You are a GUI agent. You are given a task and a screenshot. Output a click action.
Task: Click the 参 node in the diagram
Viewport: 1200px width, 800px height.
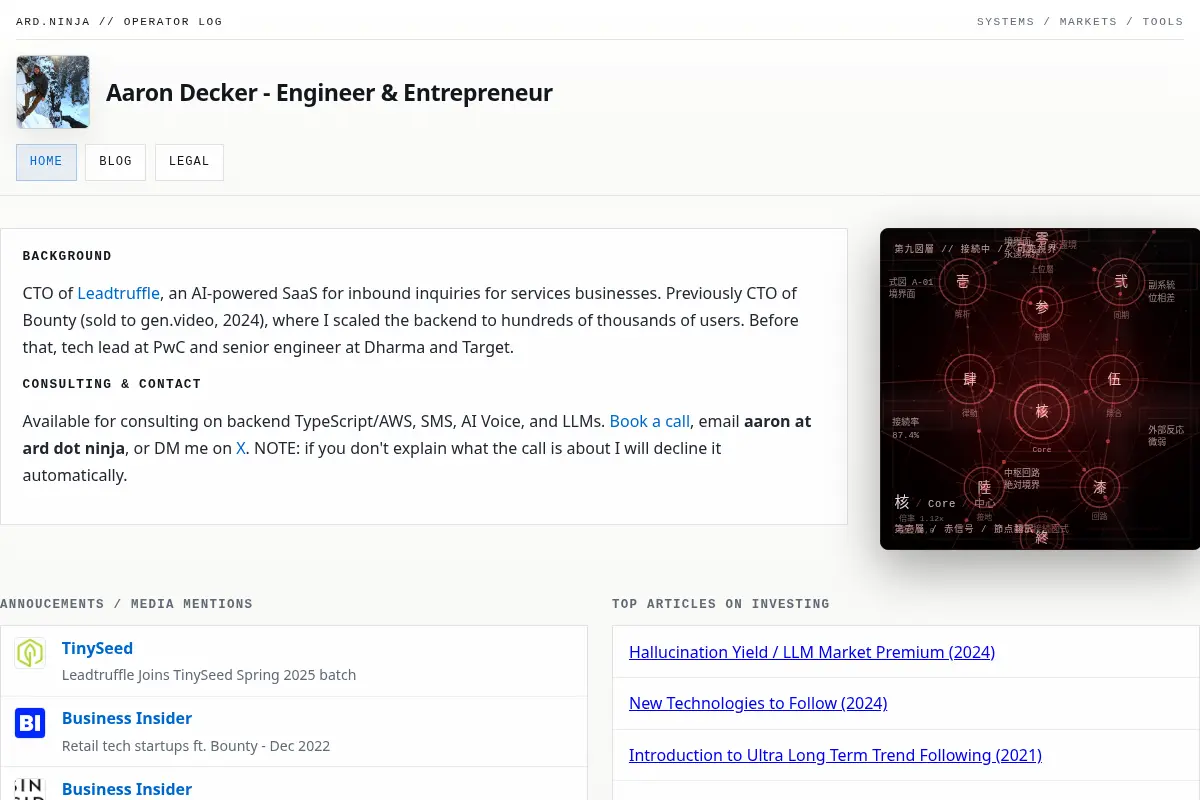(1042, 307)
